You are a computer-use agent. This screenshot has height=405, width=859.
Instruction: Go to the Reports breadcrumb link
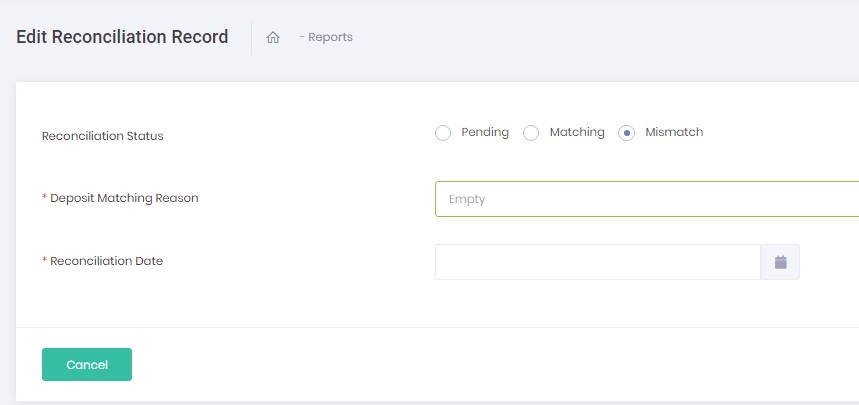[330, 37]
